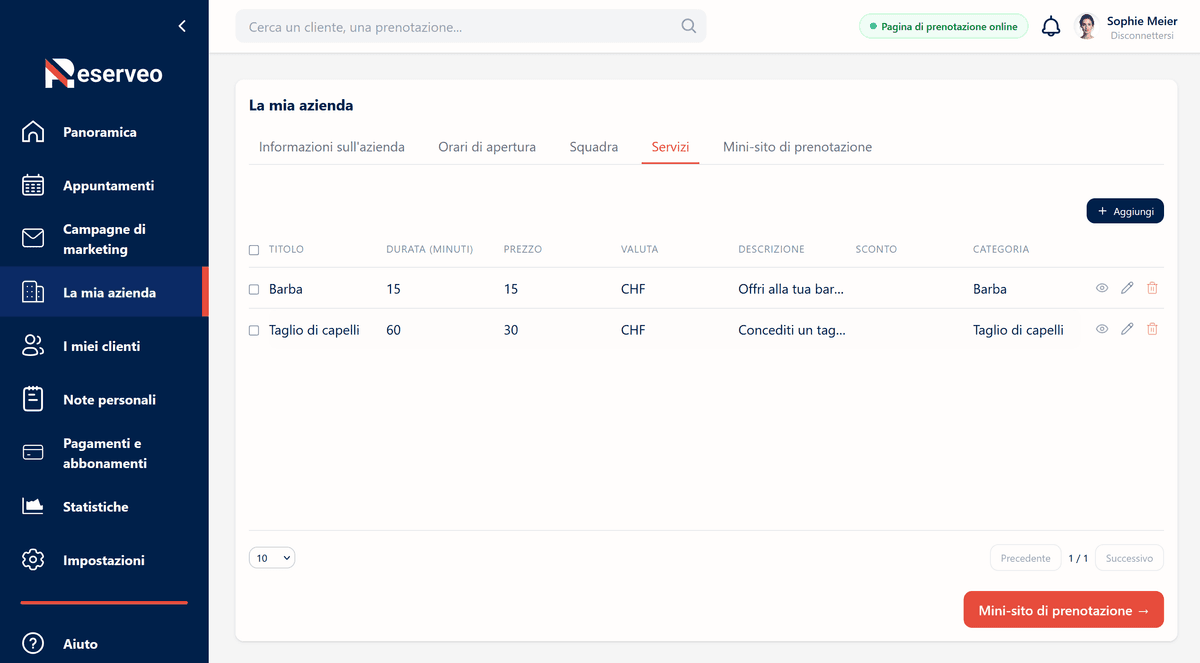Open the rows-per-page dropdown showing 10

(272, 558)
